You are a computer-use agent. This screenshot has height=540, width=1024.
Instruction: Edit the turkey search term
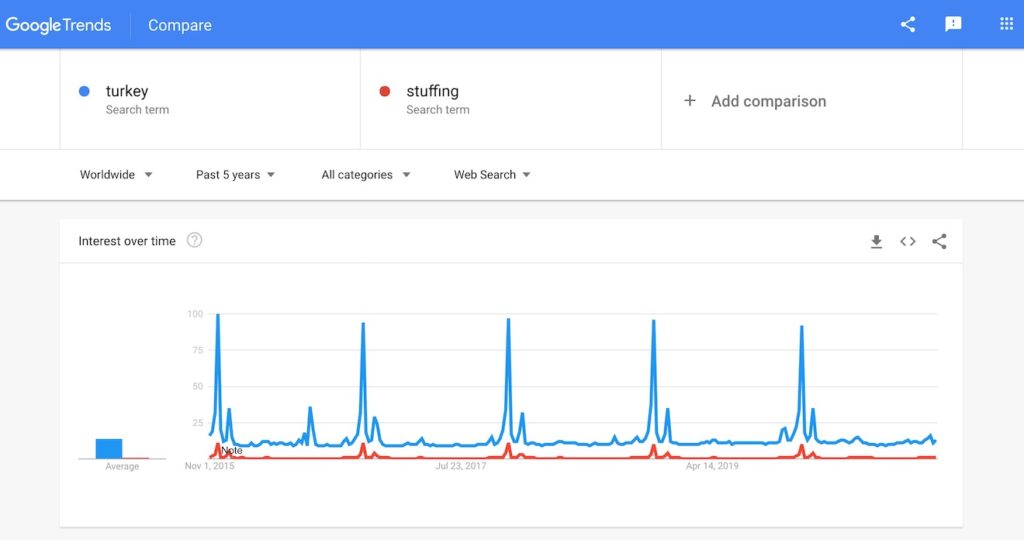click(127, 91)
